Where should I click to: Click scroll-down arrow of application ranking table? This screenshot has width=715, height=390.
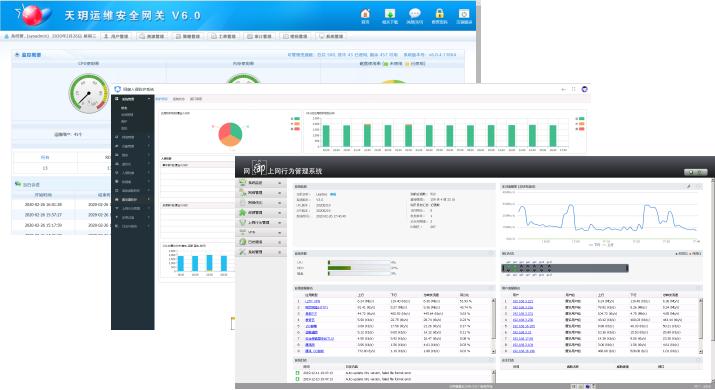point(493,352)
